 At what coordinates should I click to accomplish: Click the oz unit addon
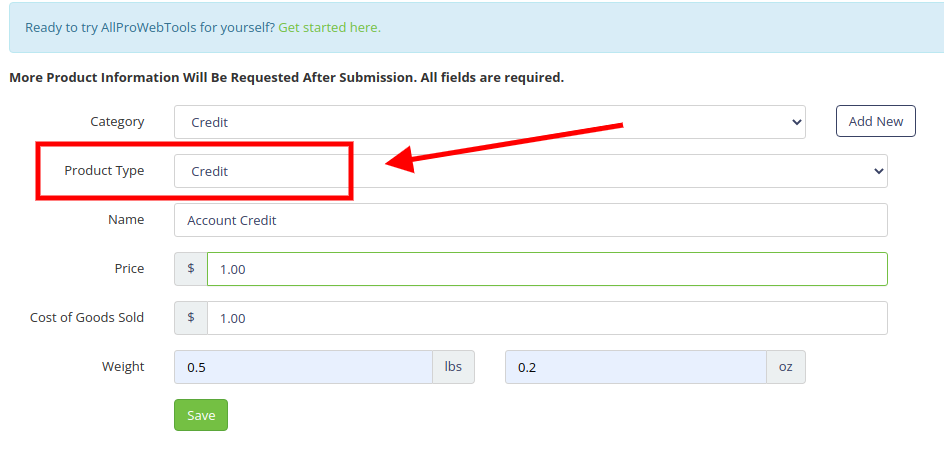[x=786, y=367]
